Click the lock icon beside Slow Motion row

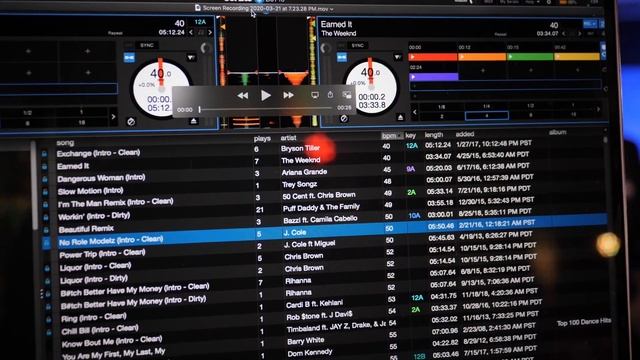(45, 192)
